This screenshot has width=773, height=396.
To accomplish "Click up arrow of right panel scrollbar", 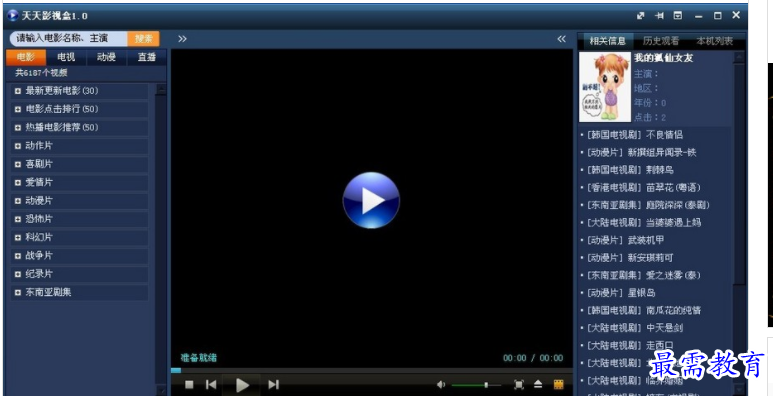I will tap(739, 57).
